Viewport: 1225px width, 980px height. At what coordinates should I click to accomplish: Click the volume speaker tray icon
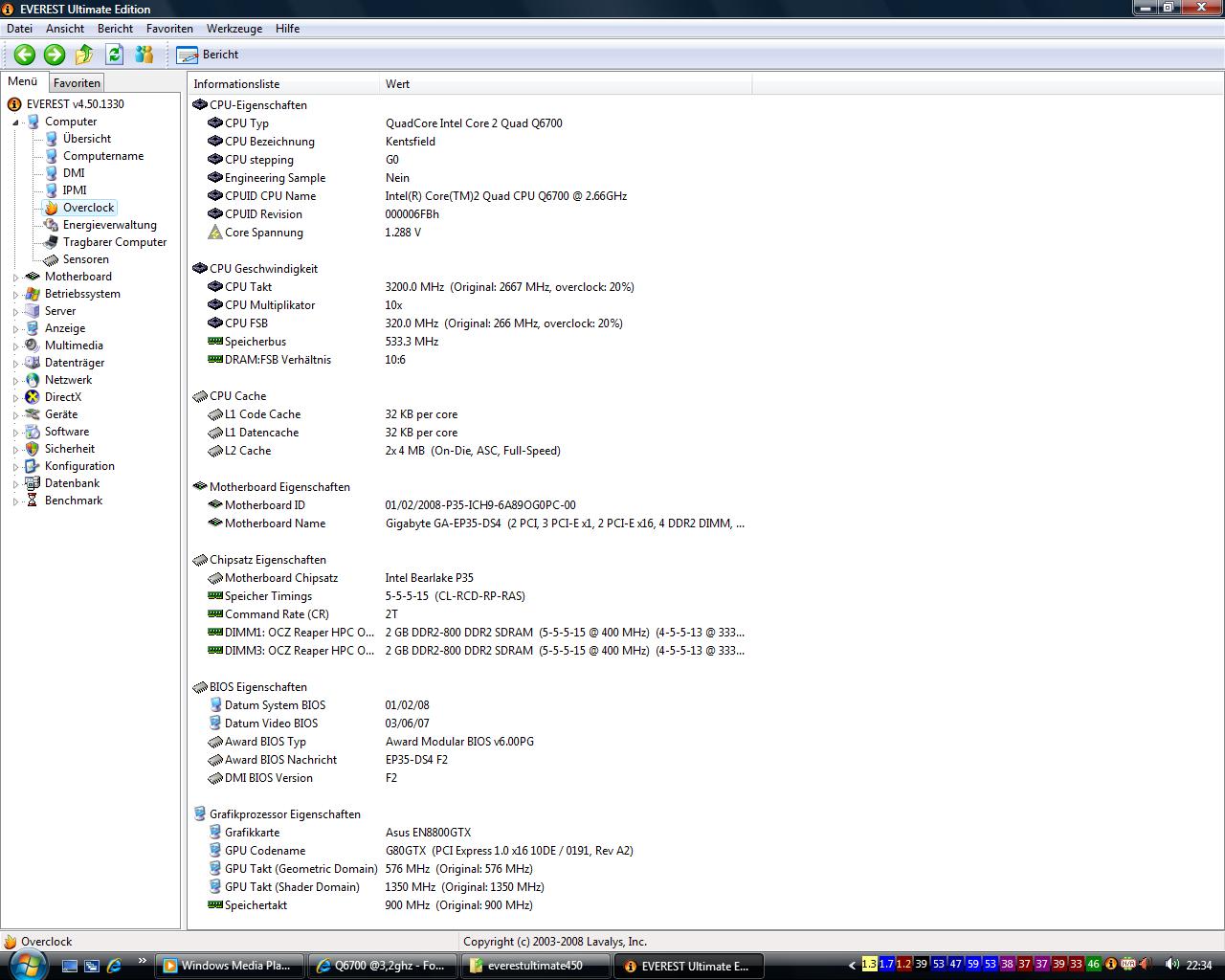pyautogui.click(x=1171, y=965)
